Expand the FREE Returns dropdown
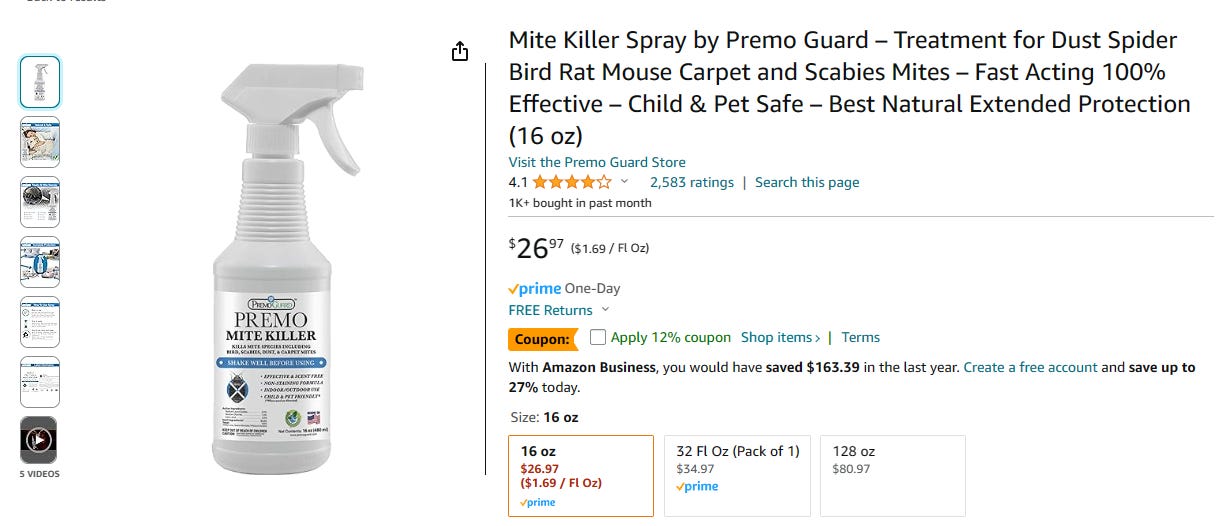Image resolution: width=1216 pixels, height=526 pixels. [606, 310]
